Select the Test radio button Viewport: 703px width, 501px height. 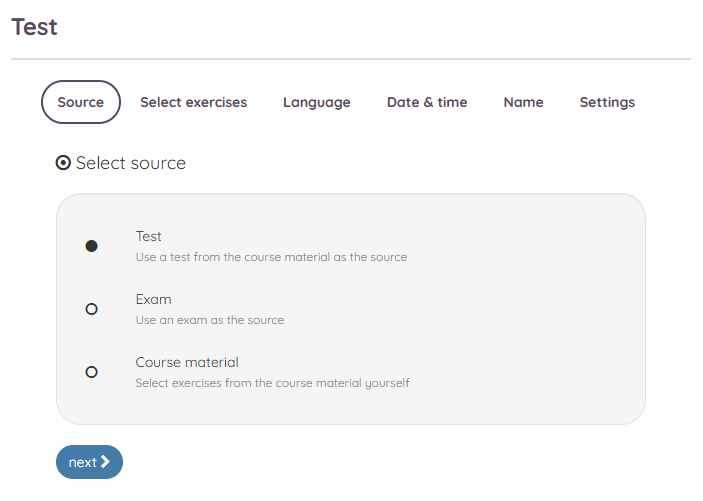pos(91,246)
